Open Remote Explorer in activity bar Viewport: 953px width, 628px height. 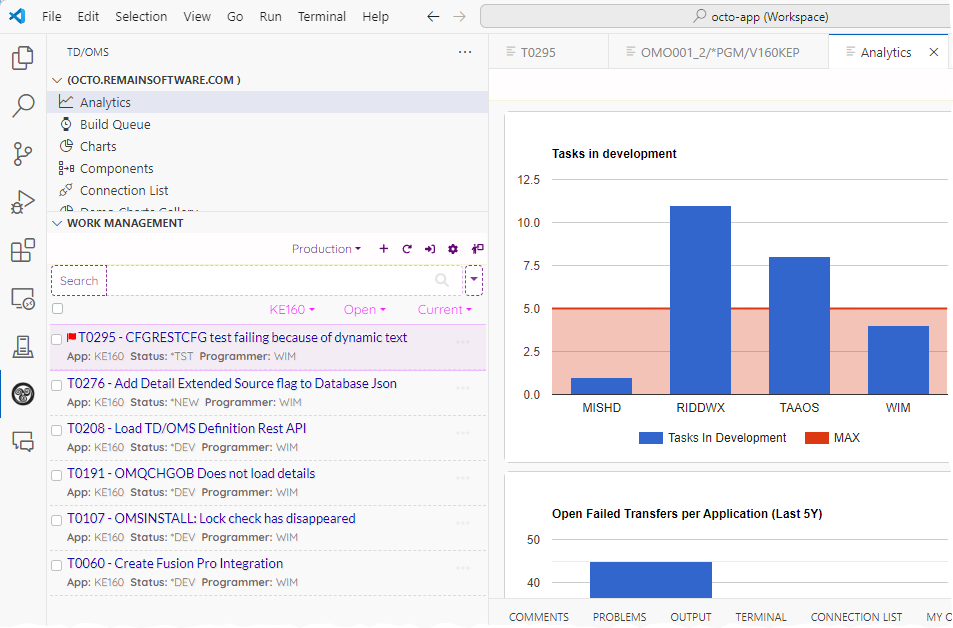[22, 298]
